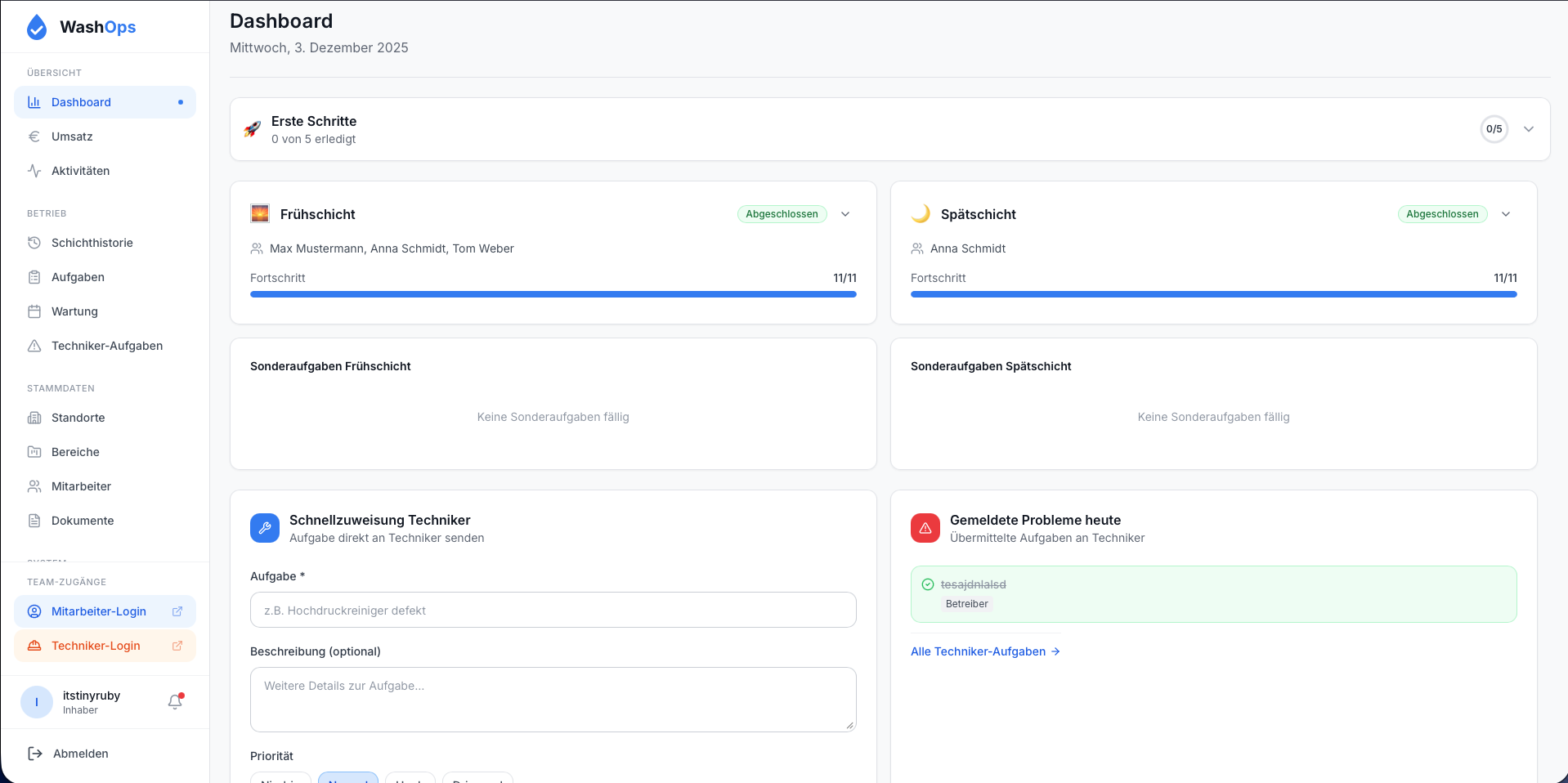Click the itstinyruby user avatar

pyautogui.click(x=37, y=702)
